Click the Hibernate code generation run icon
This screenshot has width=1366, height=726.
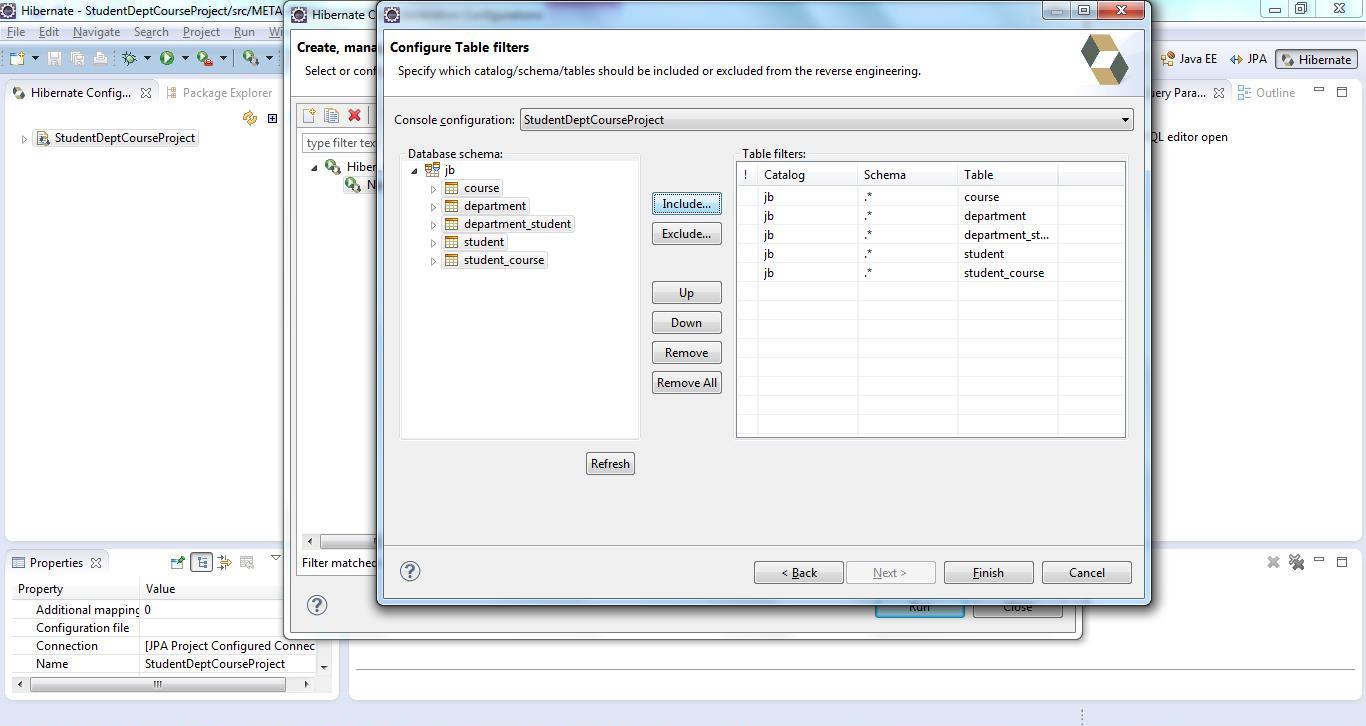tap(250, 58)
